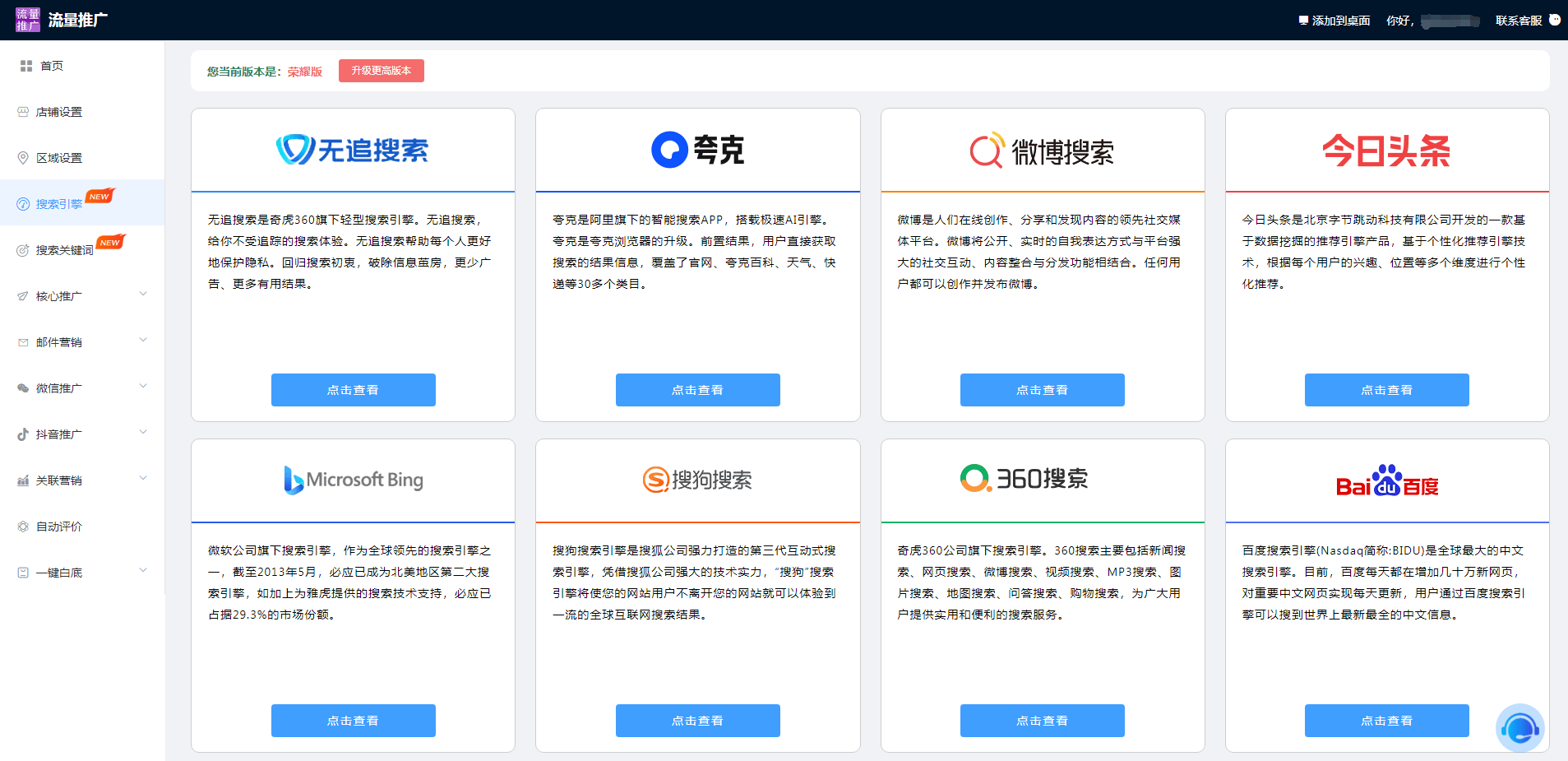Click the 微博搜索 logo

coord(1042,151)
